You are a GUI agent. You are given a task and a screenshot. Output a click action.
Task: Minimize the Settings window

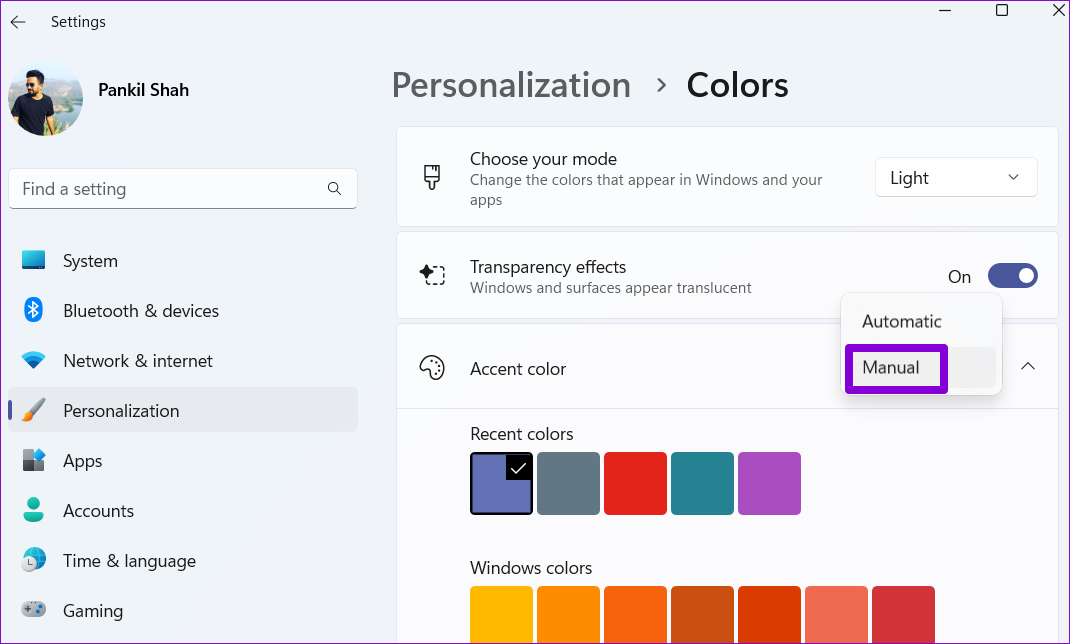(945, 10)
